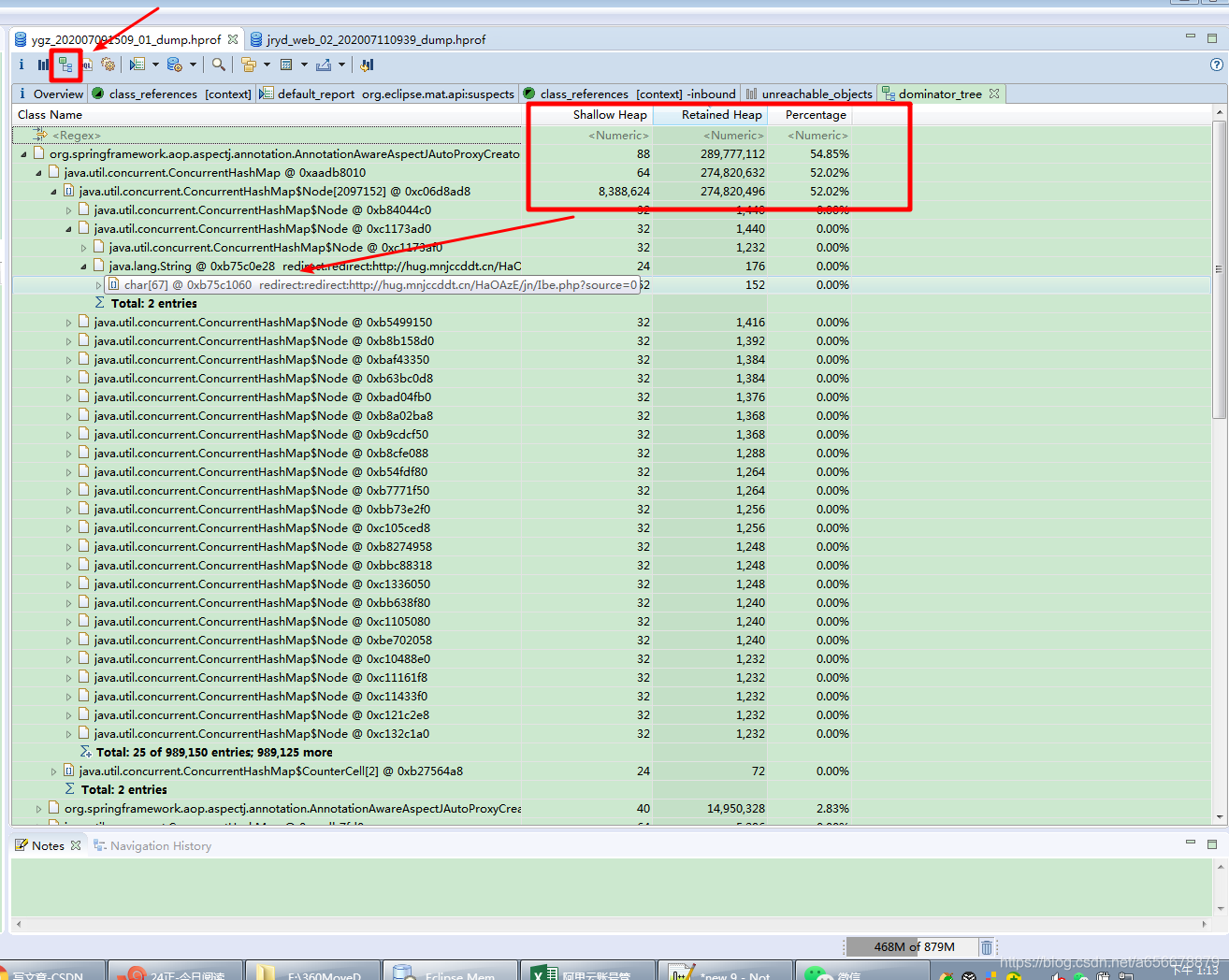This screenshot has width=1229, height=980.
Task: Open the thread overview gear icon
Action: [x=108, y=65]
